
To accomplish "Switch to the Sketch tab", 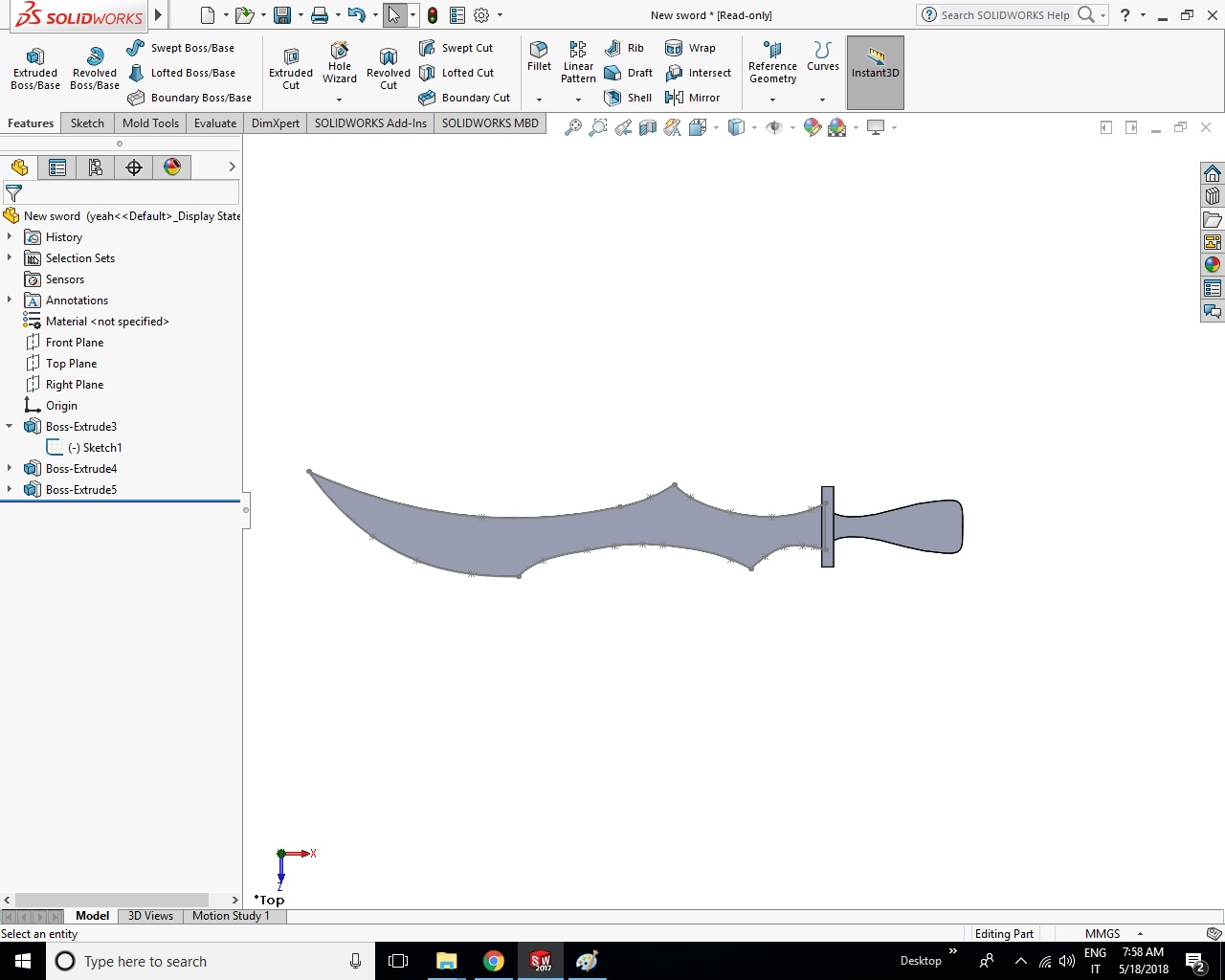I will (87, 123).
